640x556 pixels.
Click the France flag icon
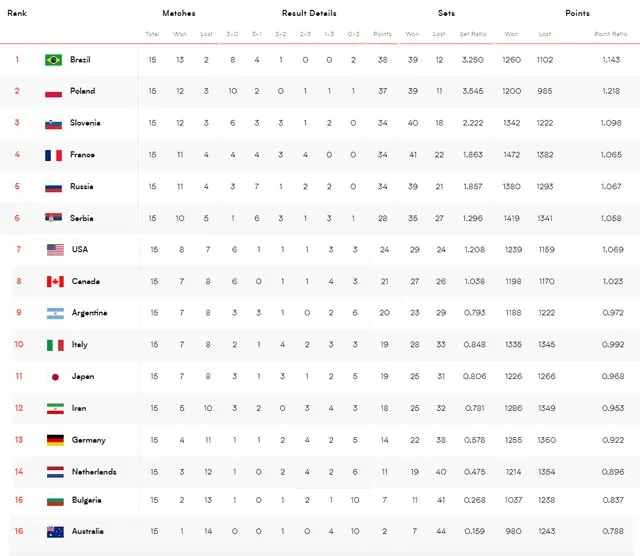[54, 156]
